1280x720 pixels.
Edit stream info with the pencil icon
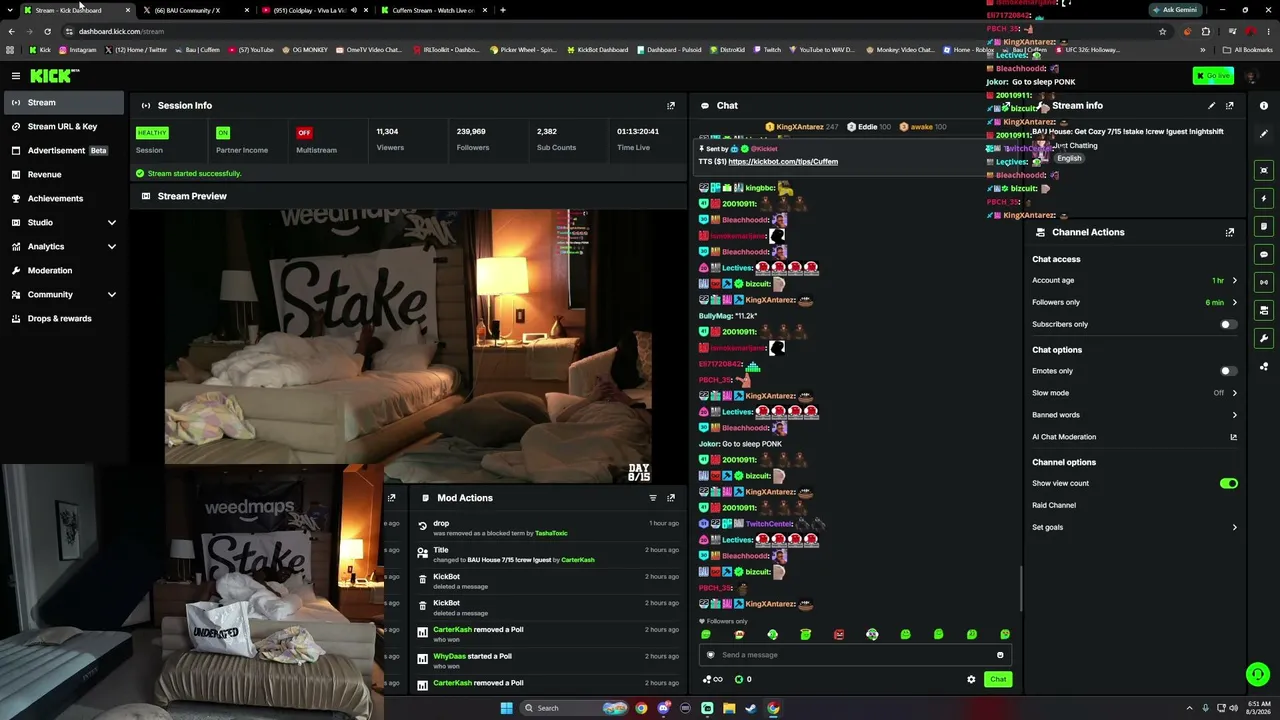coord(1211,105)
